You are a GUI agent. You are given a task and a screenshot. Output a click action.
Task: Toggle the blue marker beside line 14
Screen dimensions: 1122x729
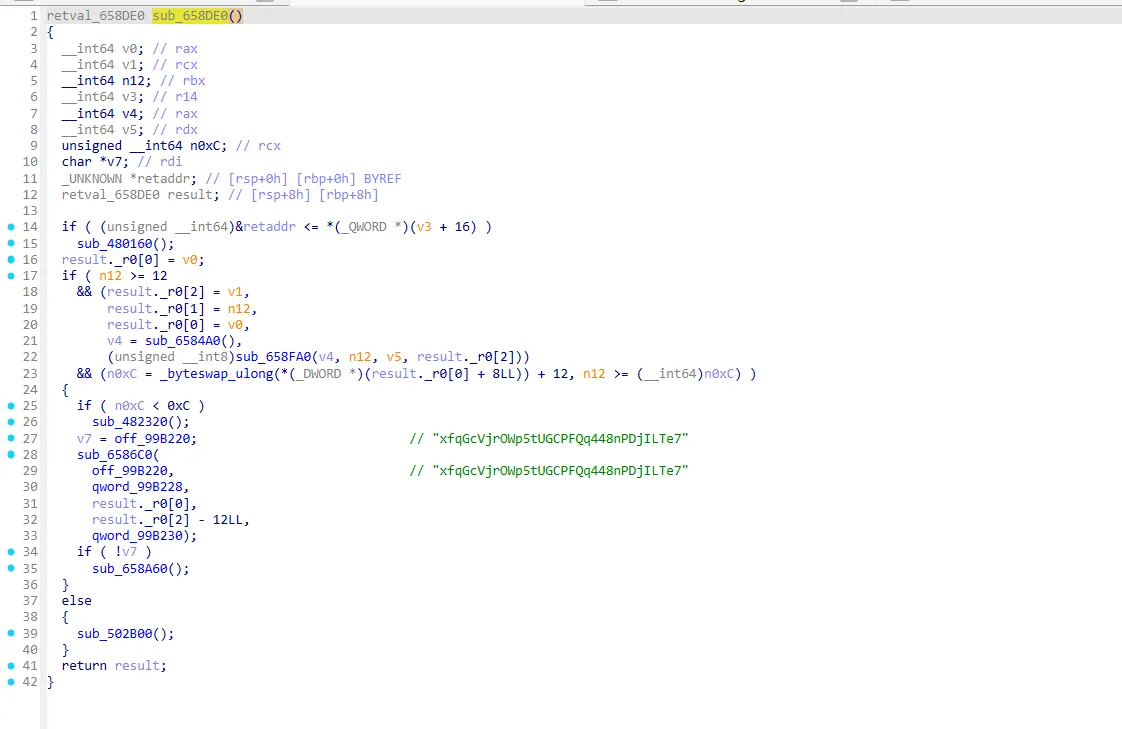[x=9, y=226]
